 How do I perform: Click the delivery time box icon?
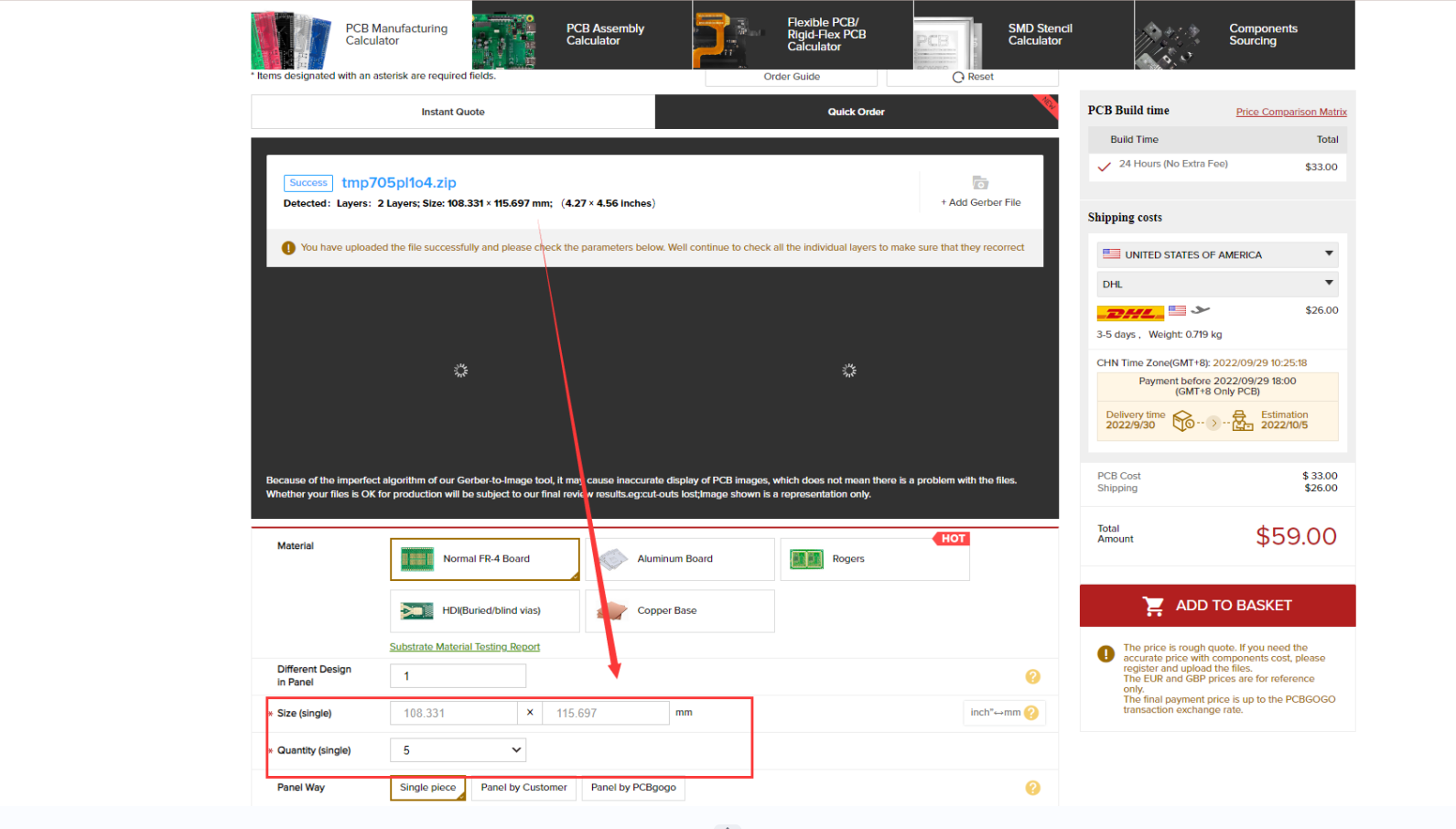(1183, 420)
